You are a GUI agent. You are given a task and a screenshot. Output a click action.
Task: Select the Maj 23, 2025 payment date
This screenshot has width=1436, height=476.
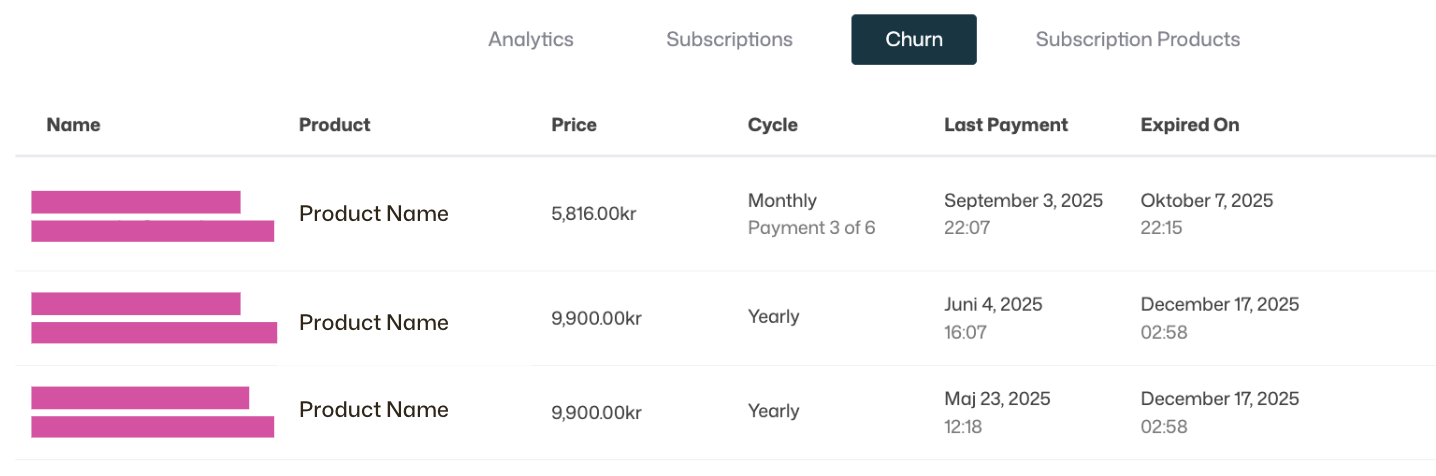pyautogui.click(x=996, y=399)
